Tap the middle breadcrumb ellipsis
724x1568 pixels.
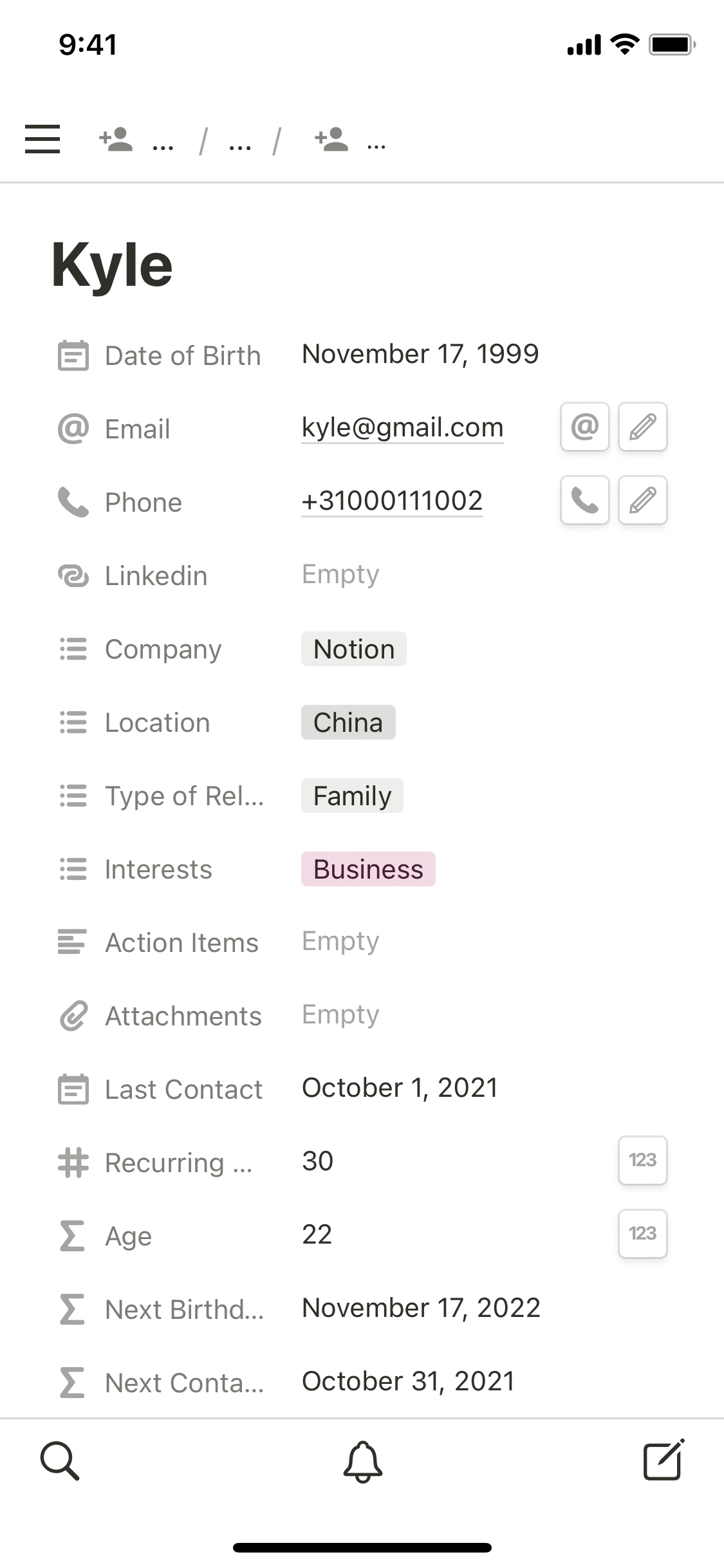(x=240, y=144)
